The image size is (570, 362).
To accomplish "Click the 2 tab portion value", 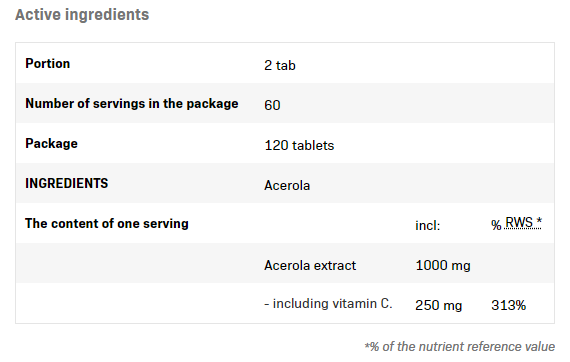I will pyautogui.click(x=280, y=65).
